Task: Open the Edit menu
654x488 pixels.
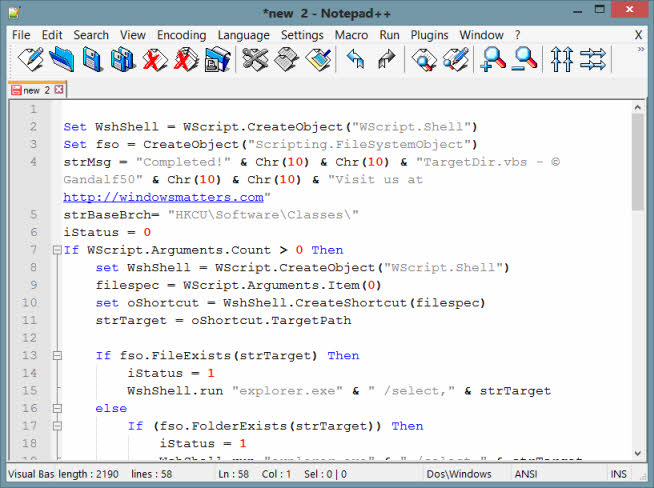Action: pyautogui.click(x=52, y=35)
